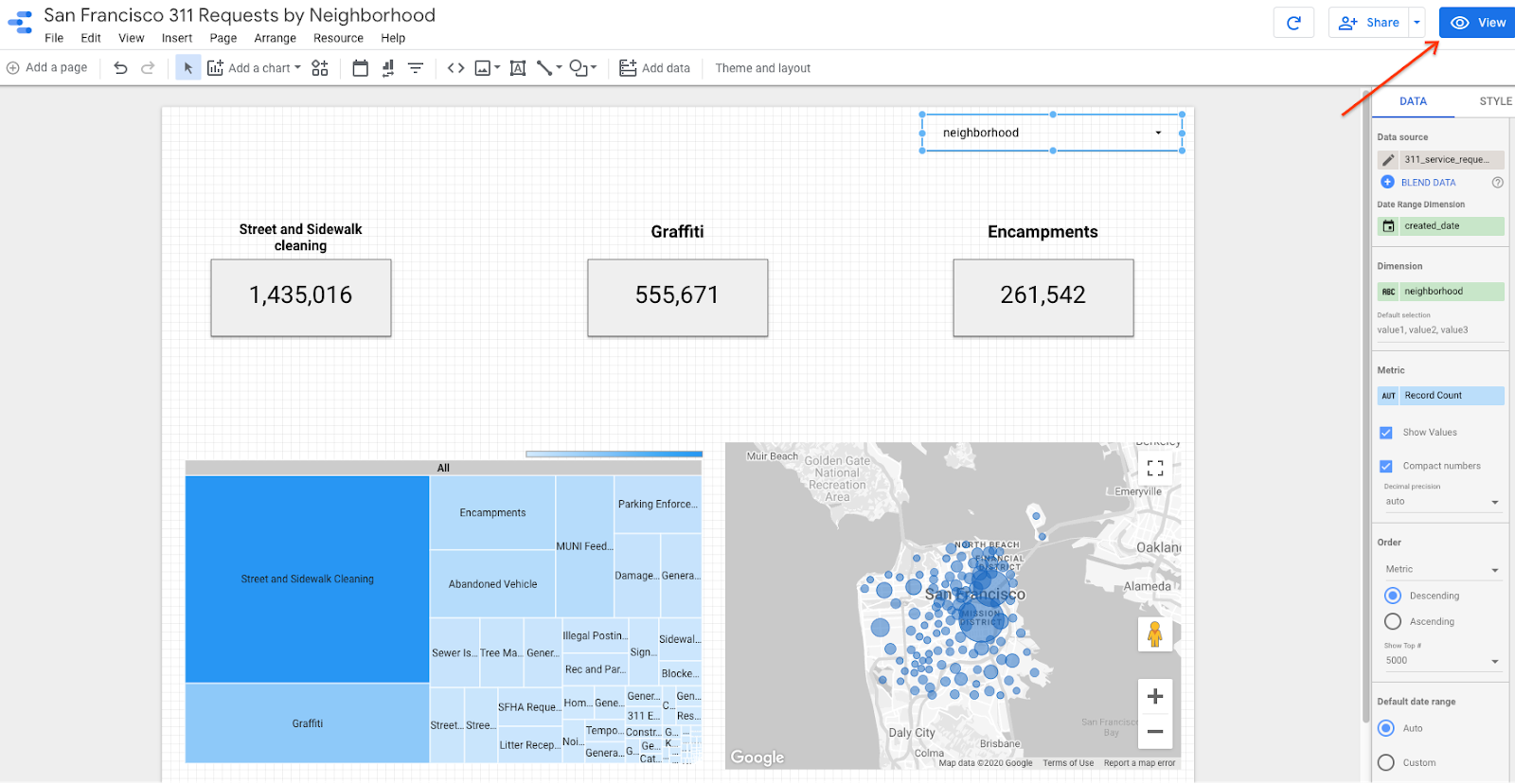
Task: Click the BLEND DATA link
Action: (x=1428, y=183)
